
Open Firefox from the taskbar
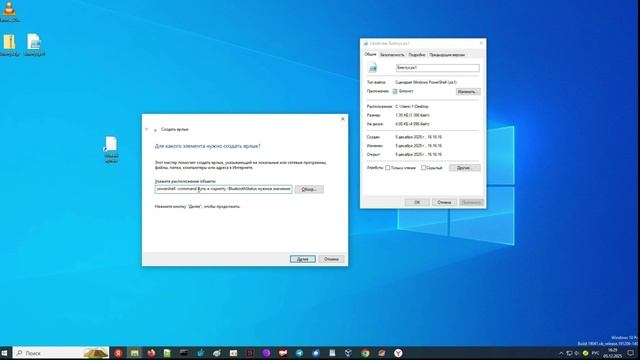pyautogui.click(x=151, y=353)
